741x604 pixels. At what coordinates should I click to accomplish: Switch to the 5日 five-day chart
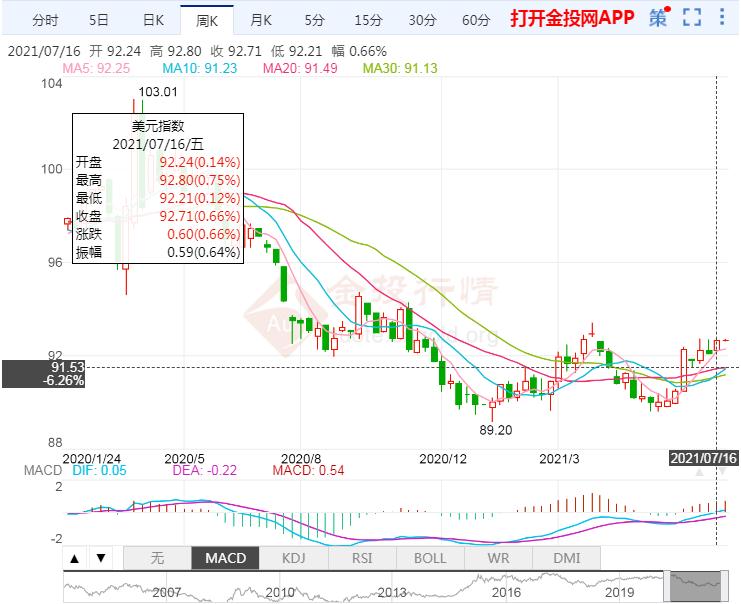click(x=99, y=19)
